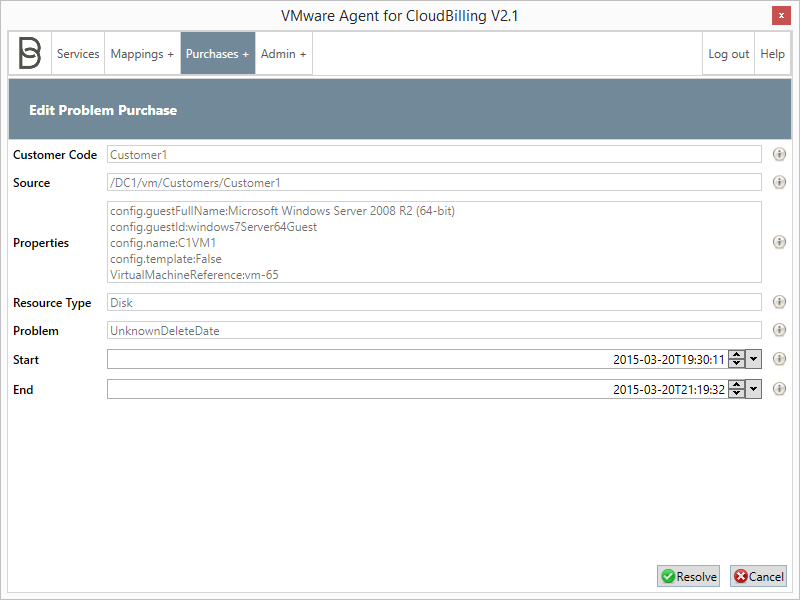Open the calendar dropdown for the Start date
Viewport: 800px width, 600px height.
pyautogui.click(x=753, y=358)
